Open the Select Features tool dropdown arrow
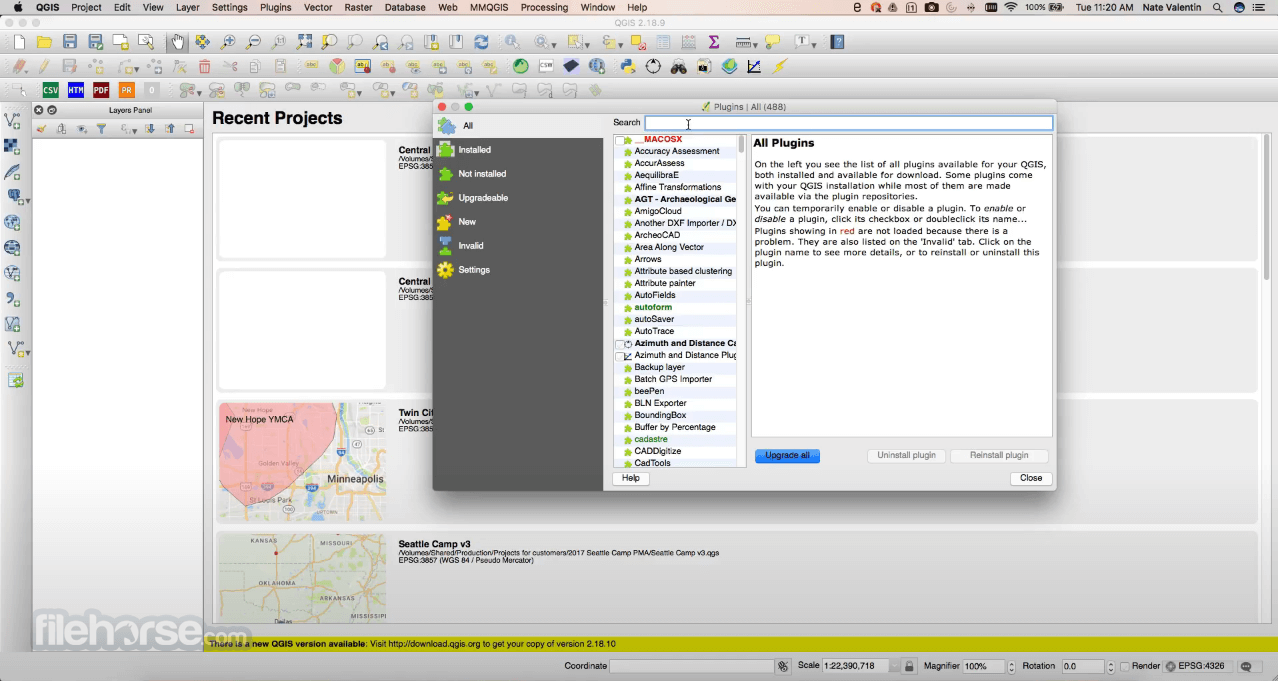The width and height of the screenshot is (1278, 681). tap(588, 44)
